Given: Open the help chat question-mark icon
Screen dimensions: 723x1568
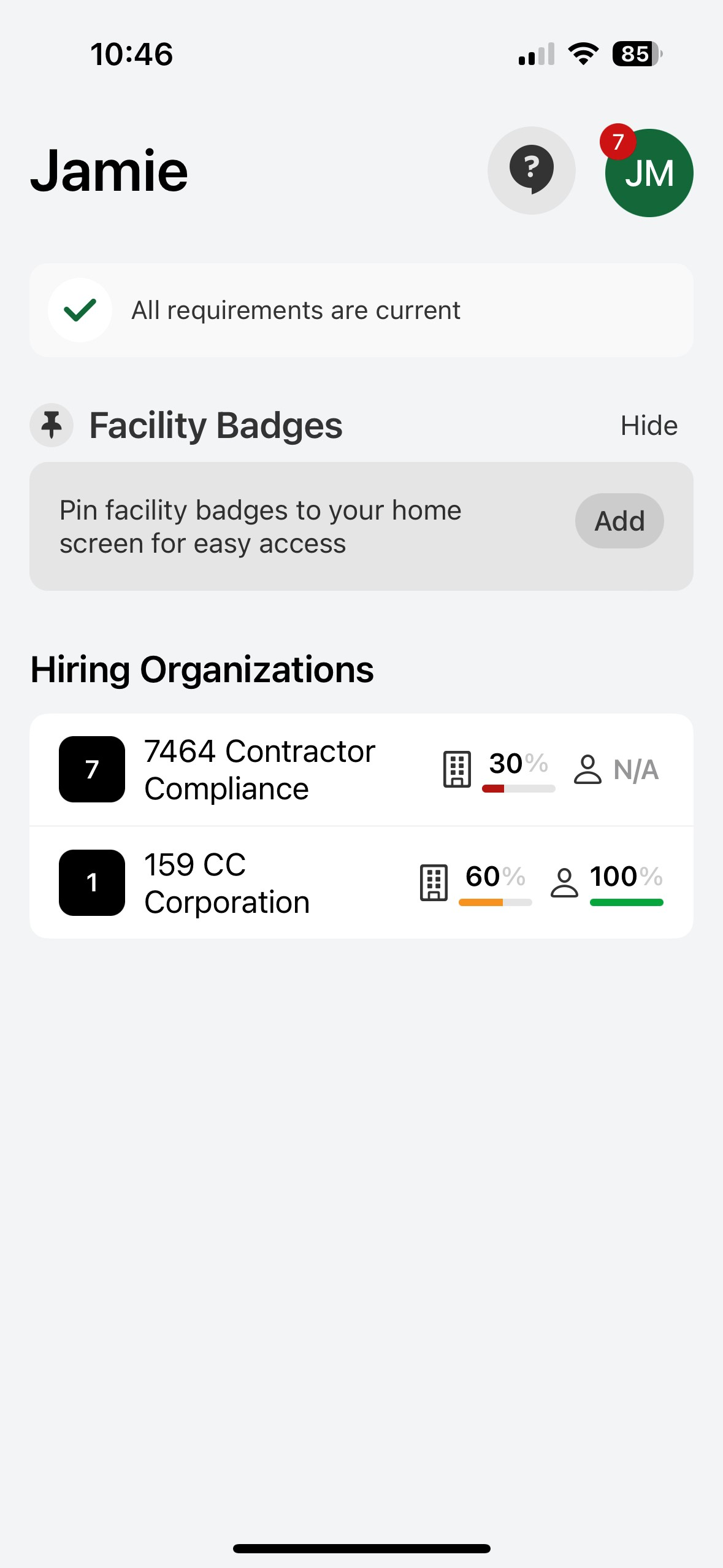Looking at the screenshot, I should click(531, 170).
